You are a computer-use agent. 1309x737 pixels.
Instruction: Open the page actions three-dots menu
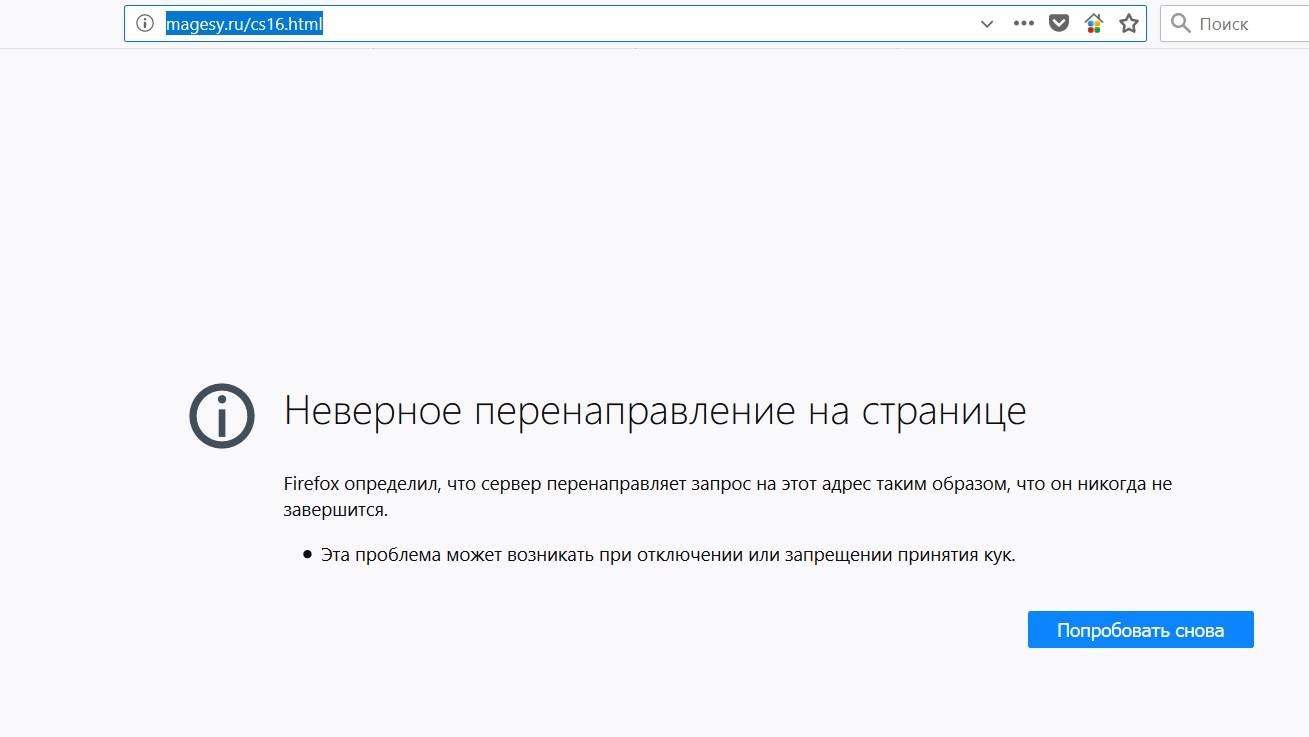point(1023,24)
